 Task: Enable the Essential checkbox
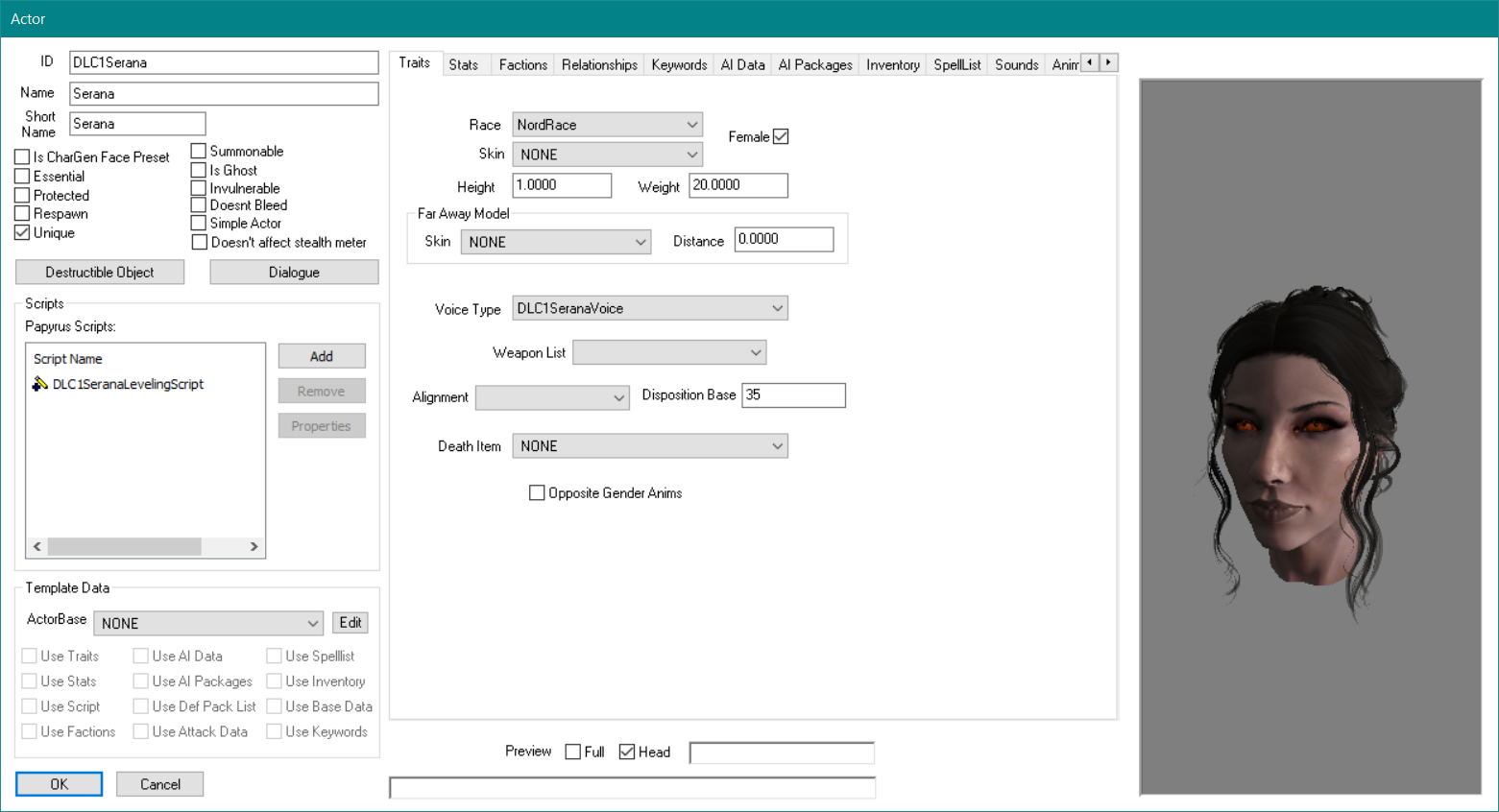(22, 177)
